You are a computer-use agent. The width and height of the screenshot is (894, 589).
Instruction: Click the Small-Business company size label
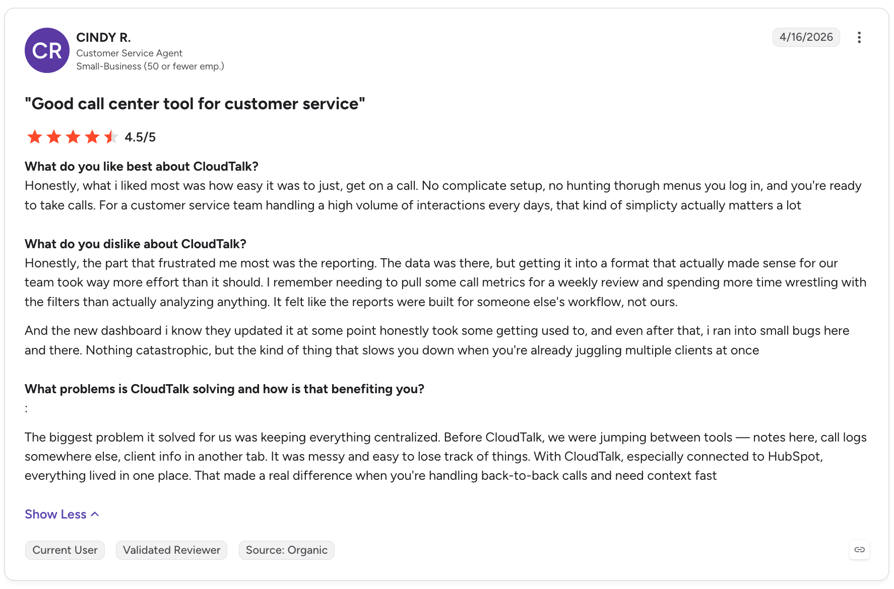pyautogui.click(x=151, y=66)
